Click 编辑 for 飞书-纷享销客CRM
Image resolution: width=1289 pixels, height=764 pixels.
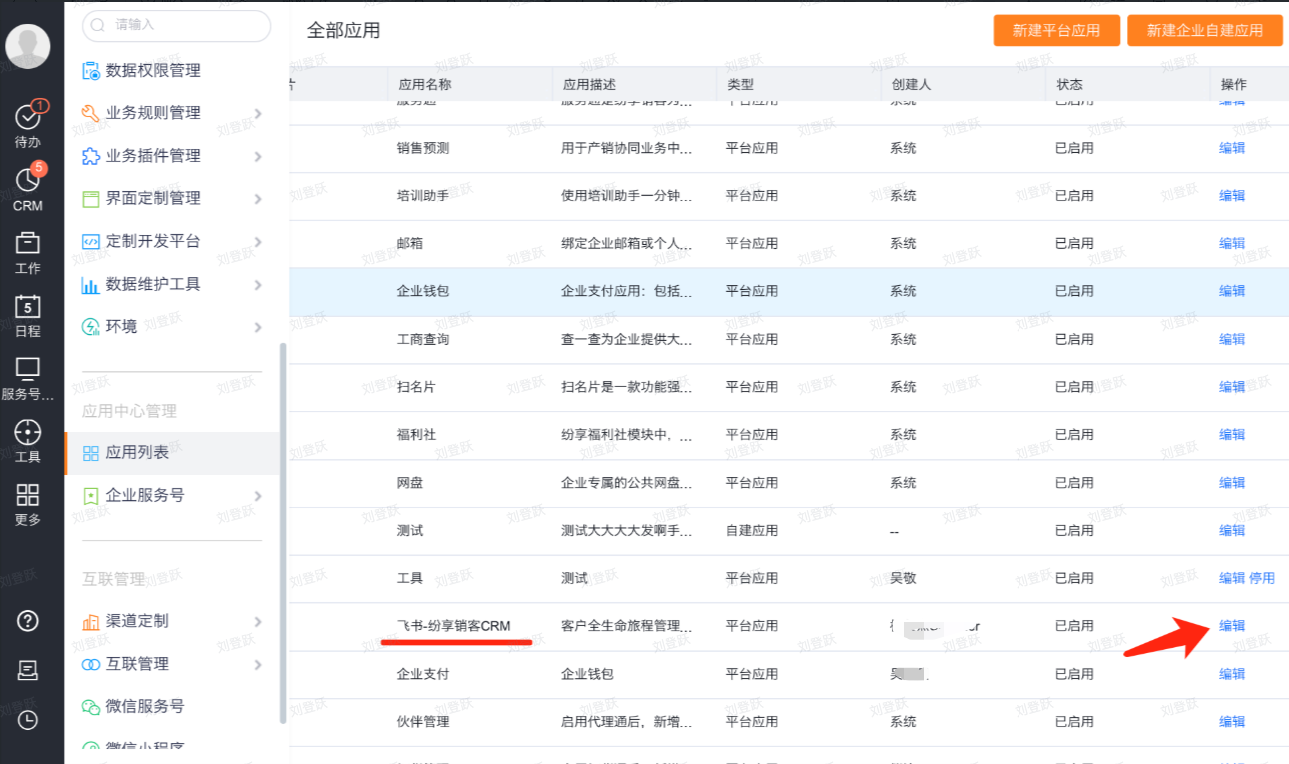click(1232, 626)
